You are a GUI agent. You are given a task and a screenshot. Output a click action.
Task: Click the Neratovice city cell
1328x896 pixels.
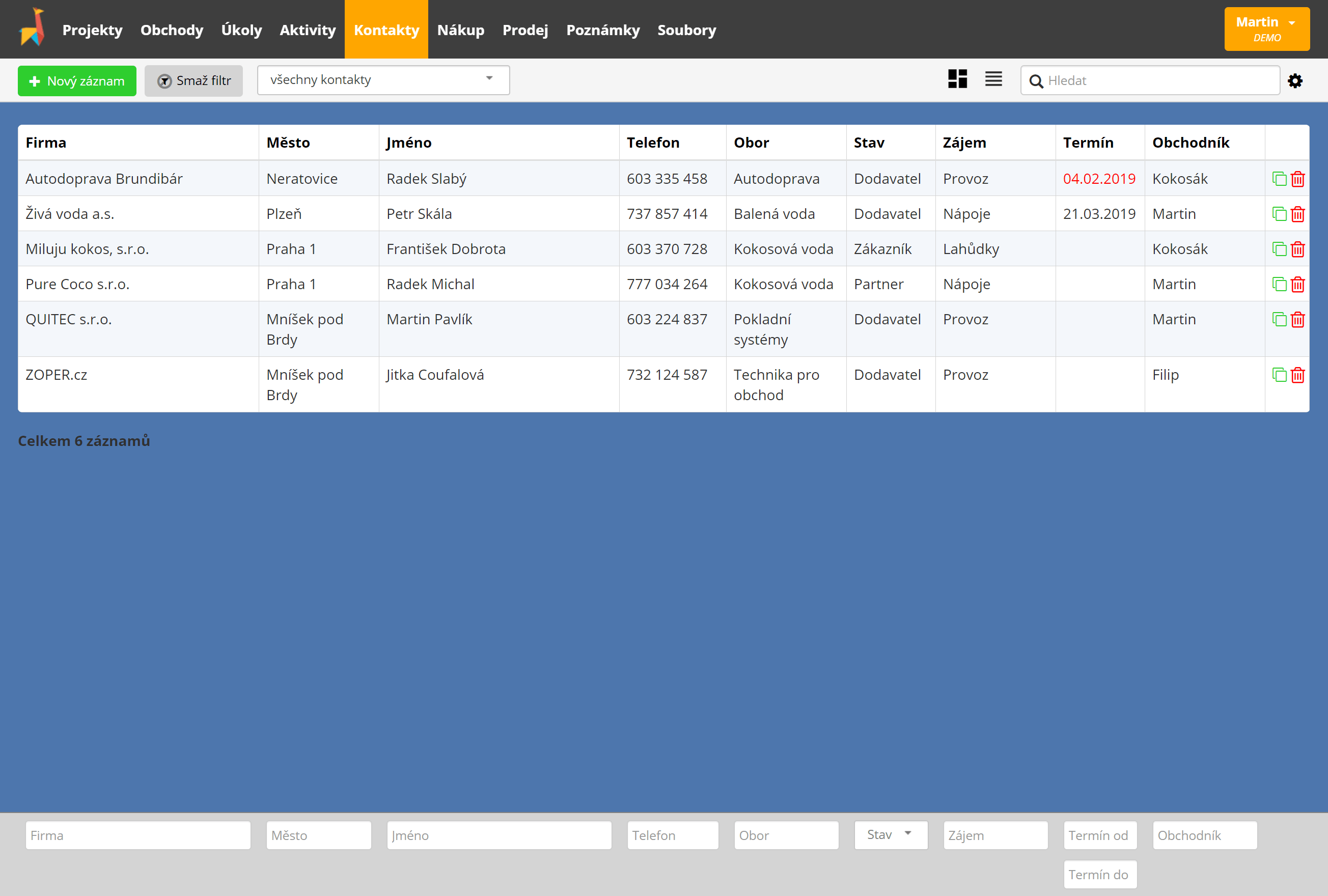click(x=318, y=178)
